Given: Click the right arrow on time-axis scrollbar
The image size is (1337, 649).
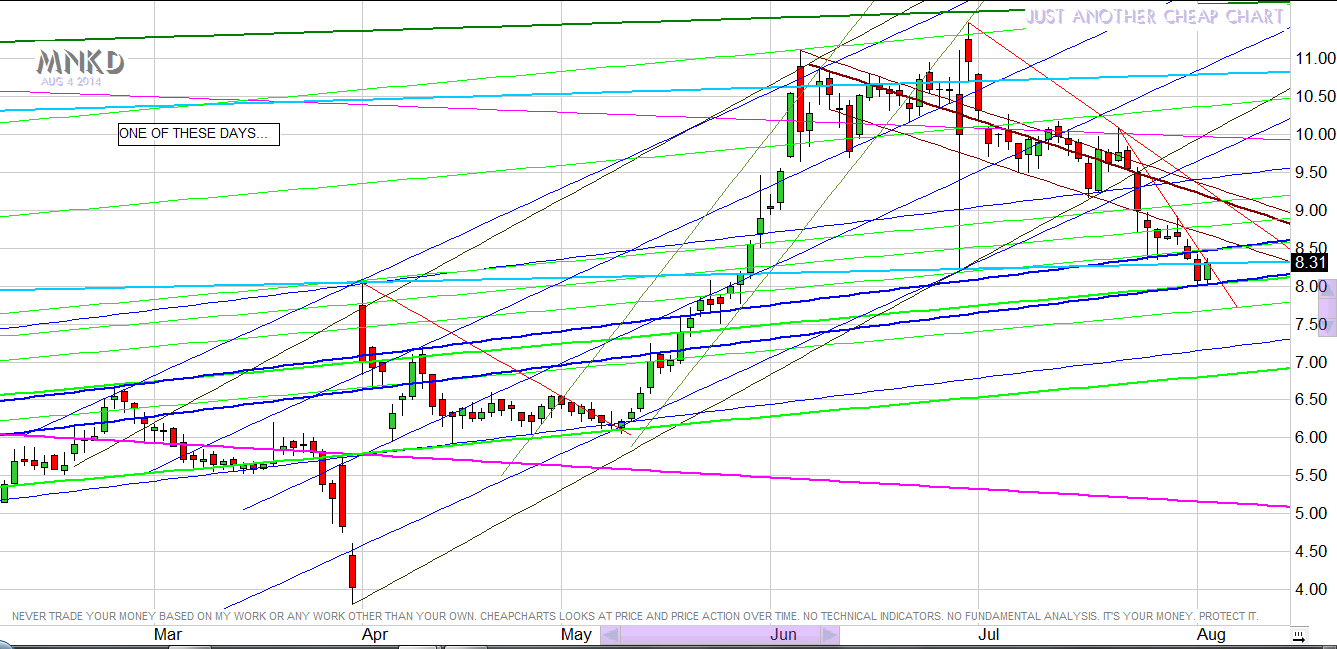Looking at the screenshot, I should tap(829, 635).
